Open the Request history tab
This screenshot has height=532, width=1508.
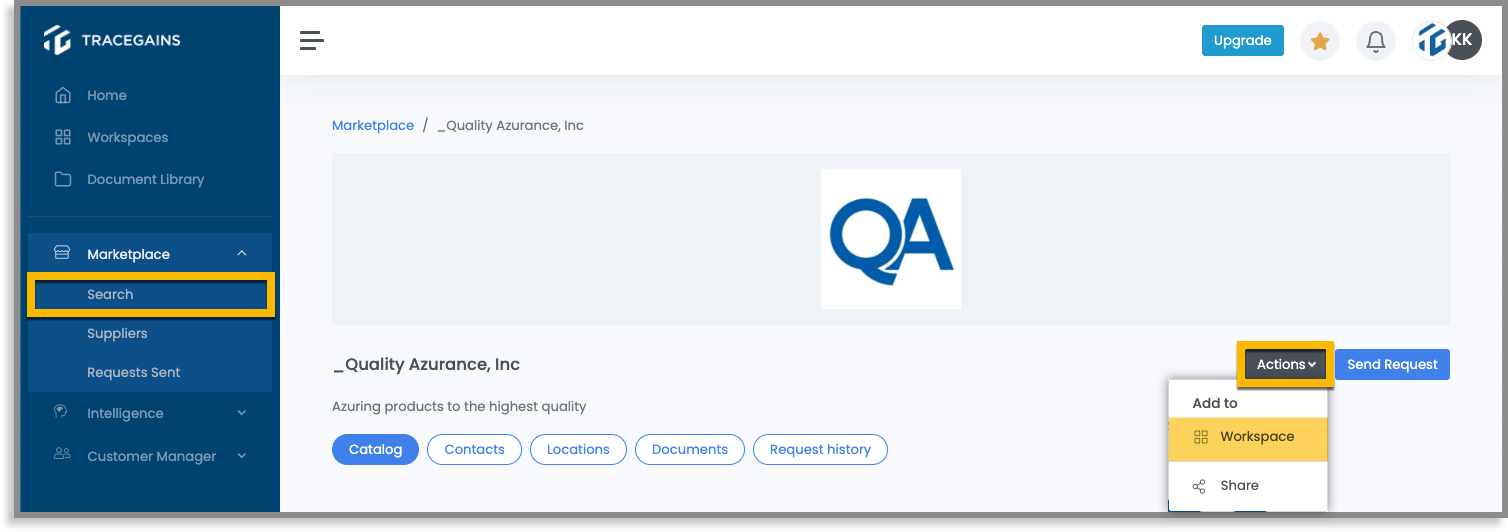[820, 449]
